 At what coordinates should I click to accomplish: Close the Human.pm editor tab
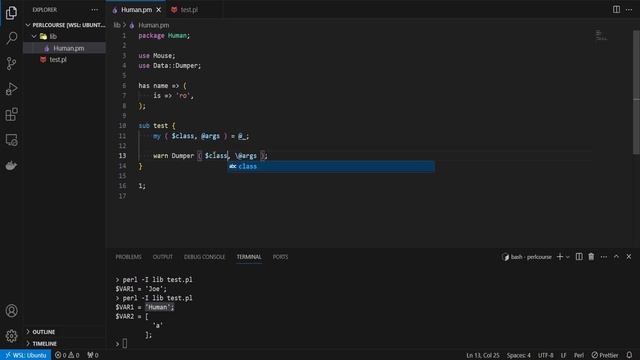(158, 10)
